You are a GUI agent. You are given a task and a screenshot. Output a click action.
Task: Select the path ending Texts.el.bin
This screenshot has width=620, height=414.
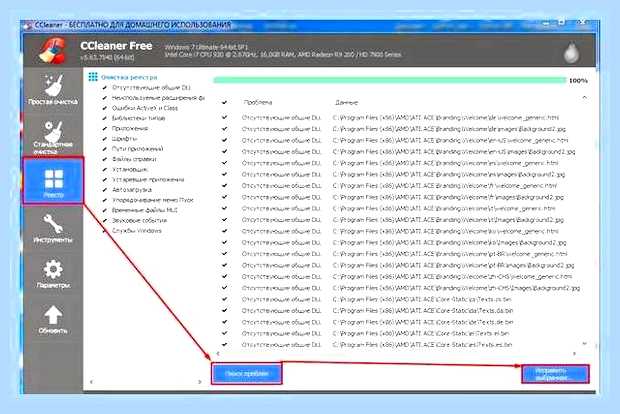421,333
